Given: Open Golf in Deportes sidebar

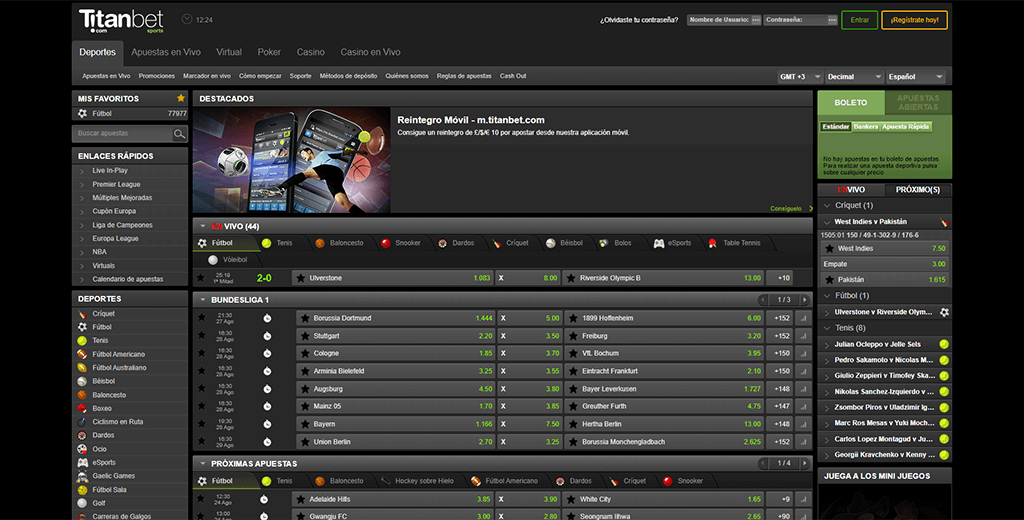Looking at the screenshot, I should click(x=99, y=503).
